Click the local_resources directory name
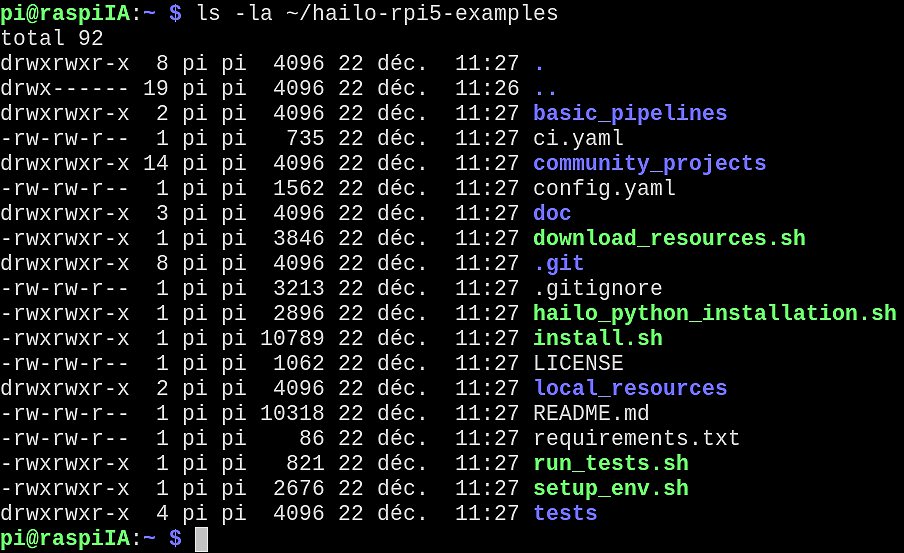This screenshot has height=553, width=904. (x=630, y=388)
